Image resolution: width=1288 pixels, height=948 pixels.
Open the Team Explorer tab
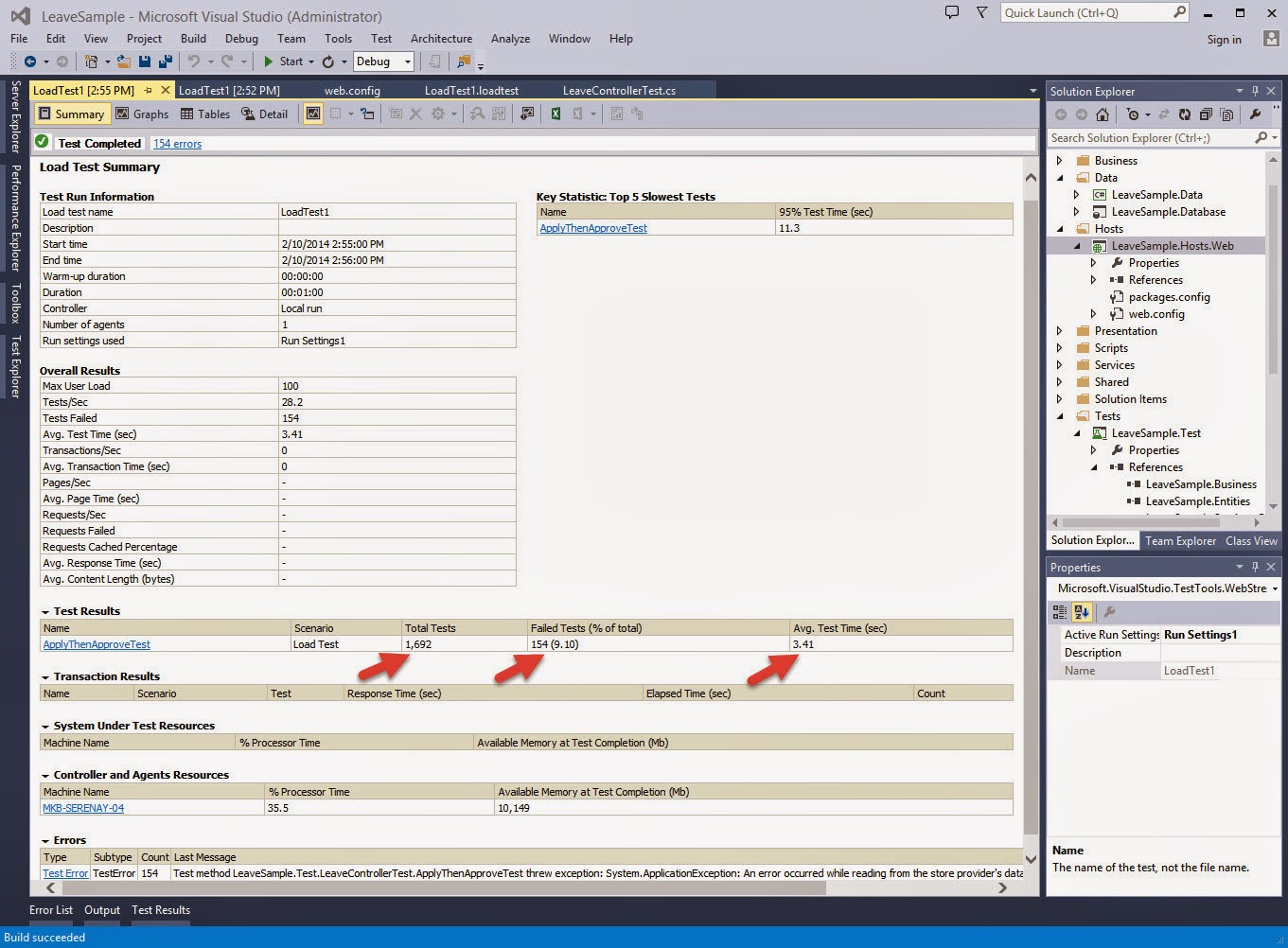1180,541
